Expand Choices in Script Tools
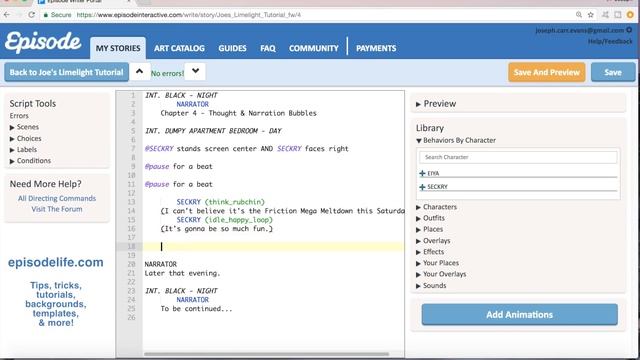This screenshot has width=640, height=360. (x=25, y=138)
